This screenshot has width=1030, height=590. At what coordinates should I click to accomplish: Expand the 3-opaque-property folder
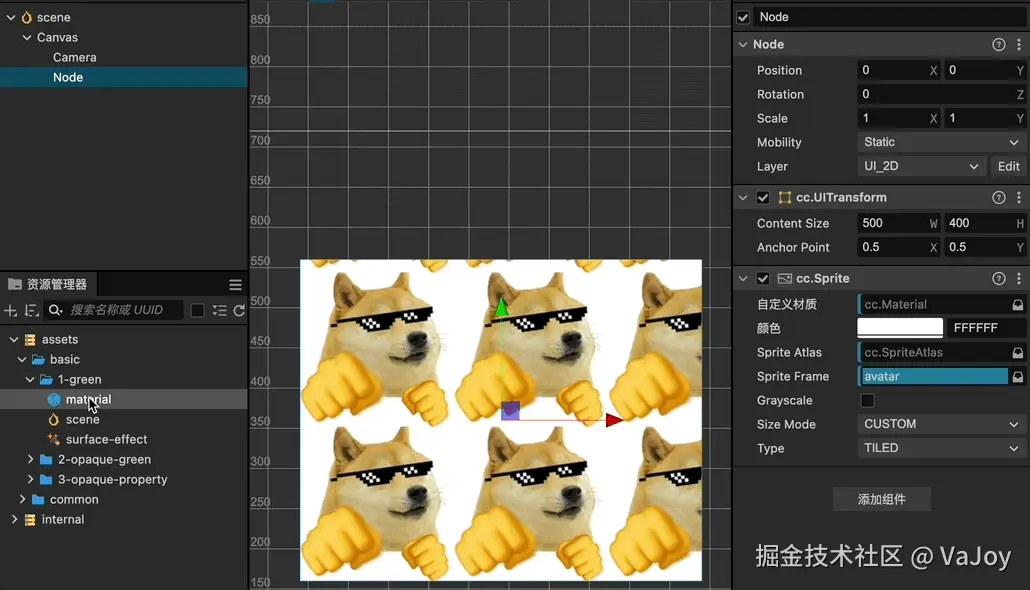(x=30, y=480)
